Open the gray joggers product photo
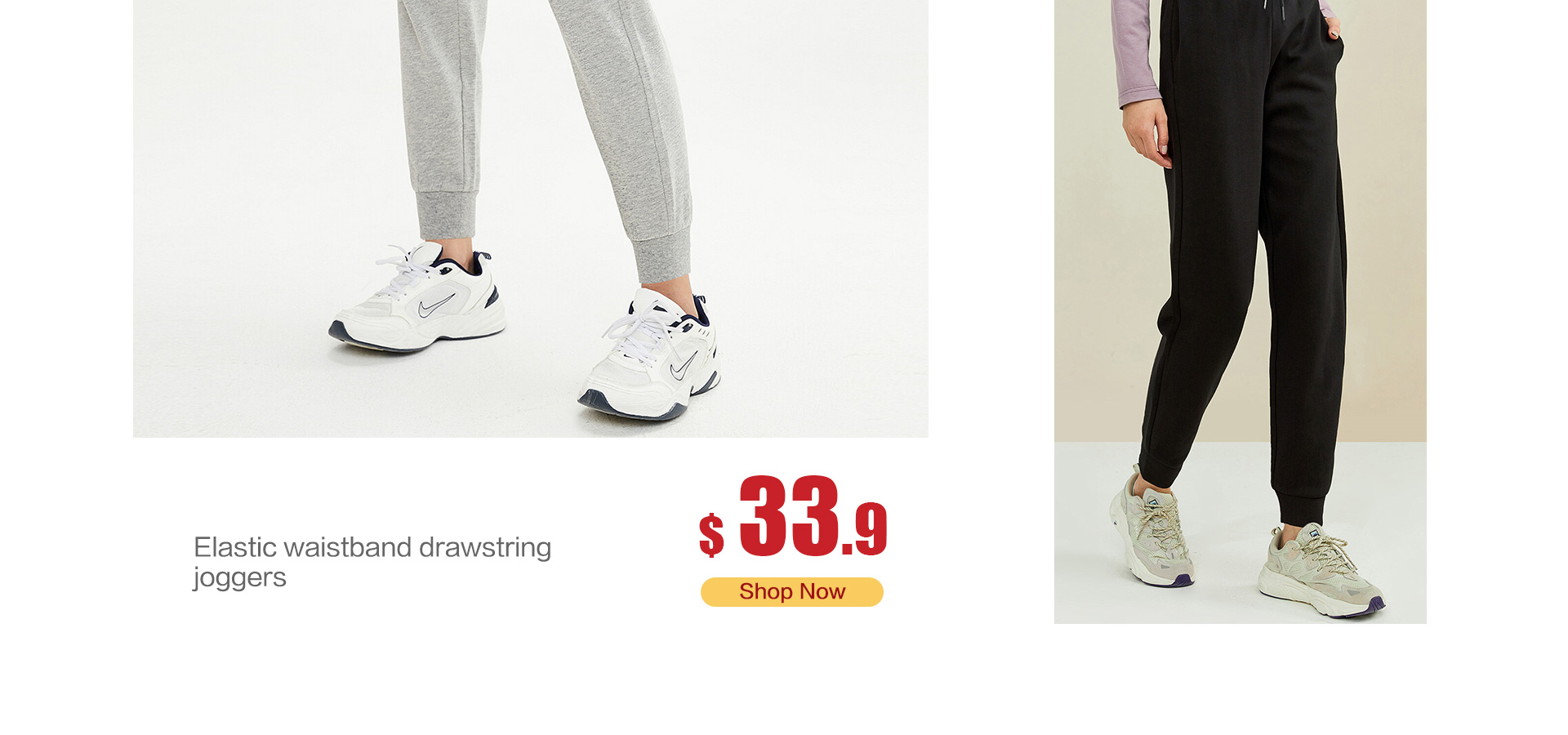This screenshot has height=735, width=1568. pos(531,218)
